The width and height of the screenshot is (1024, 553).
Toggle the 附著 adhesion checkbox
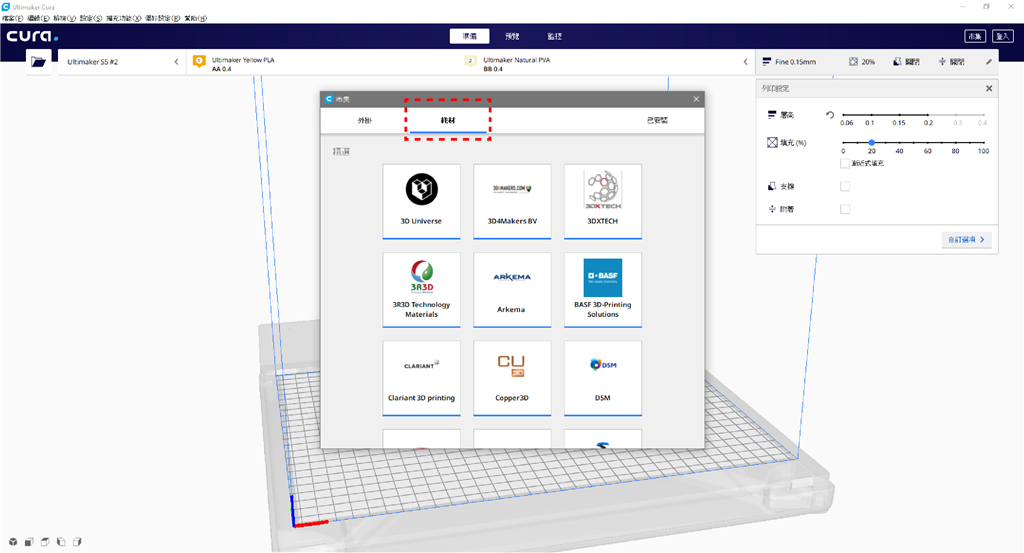coord(845,209)
